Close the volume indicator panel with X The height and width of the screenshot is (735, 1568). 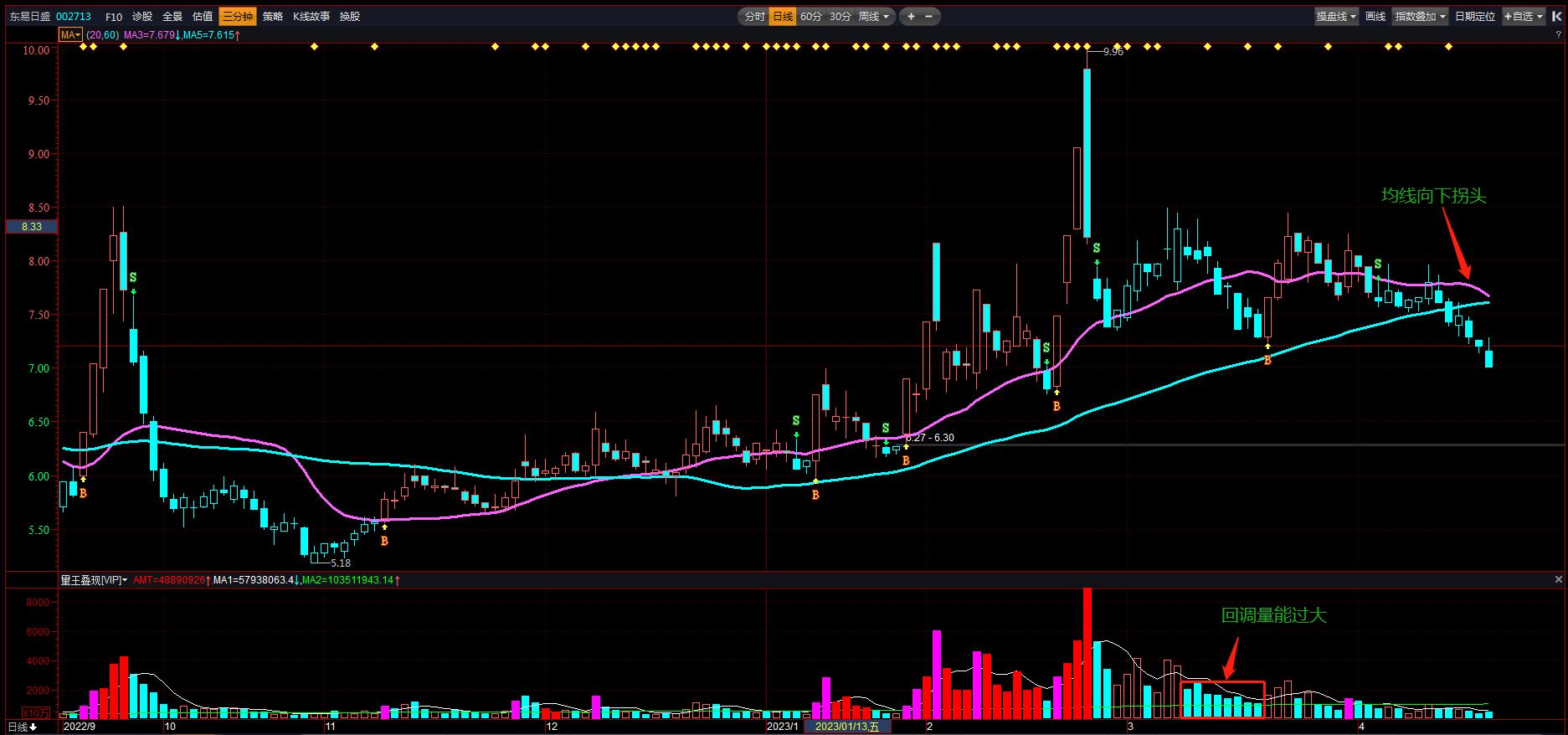(1559, 579)
